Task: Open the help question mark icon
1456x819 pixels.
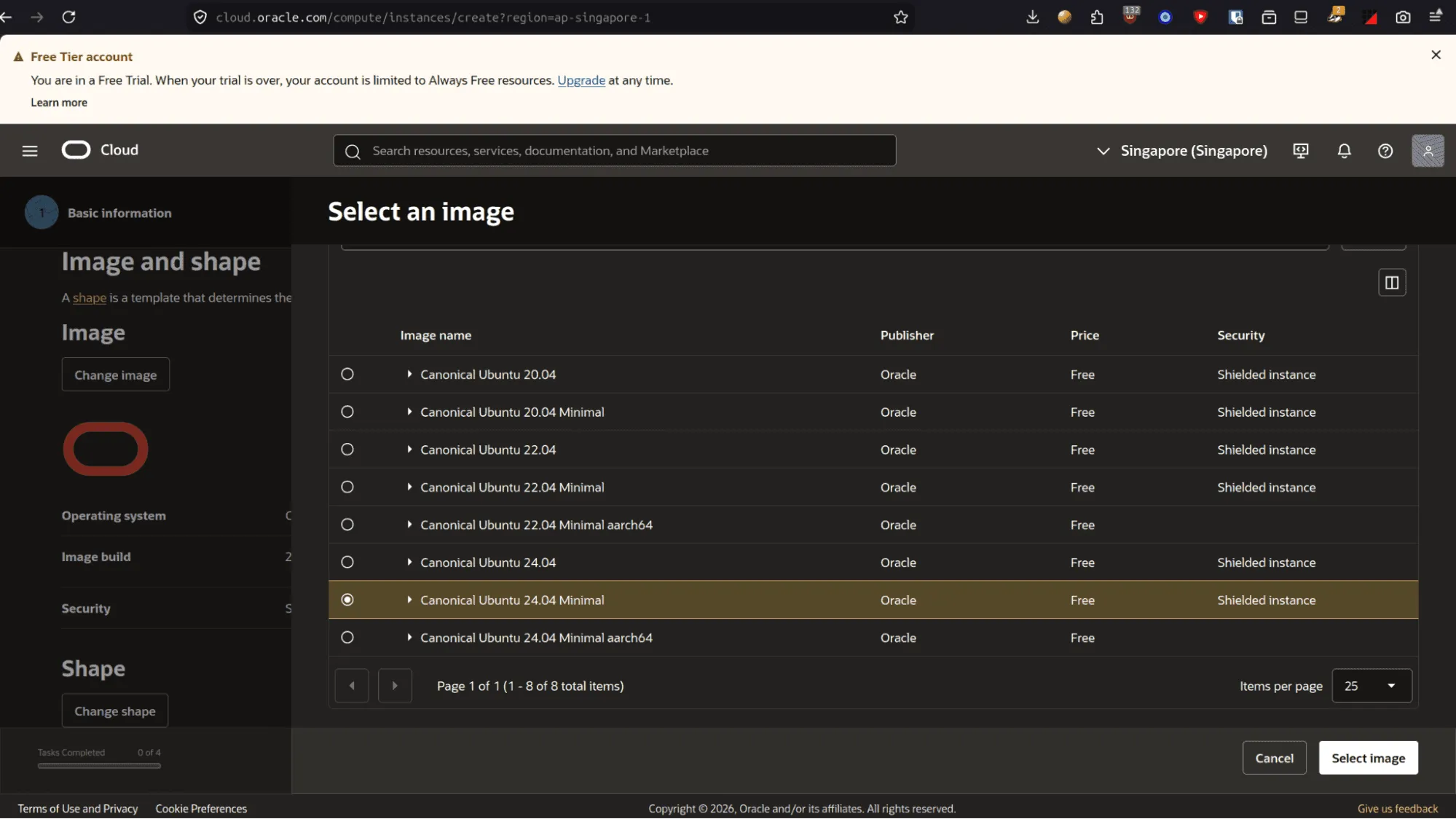Action: [x=1385, y=150]
